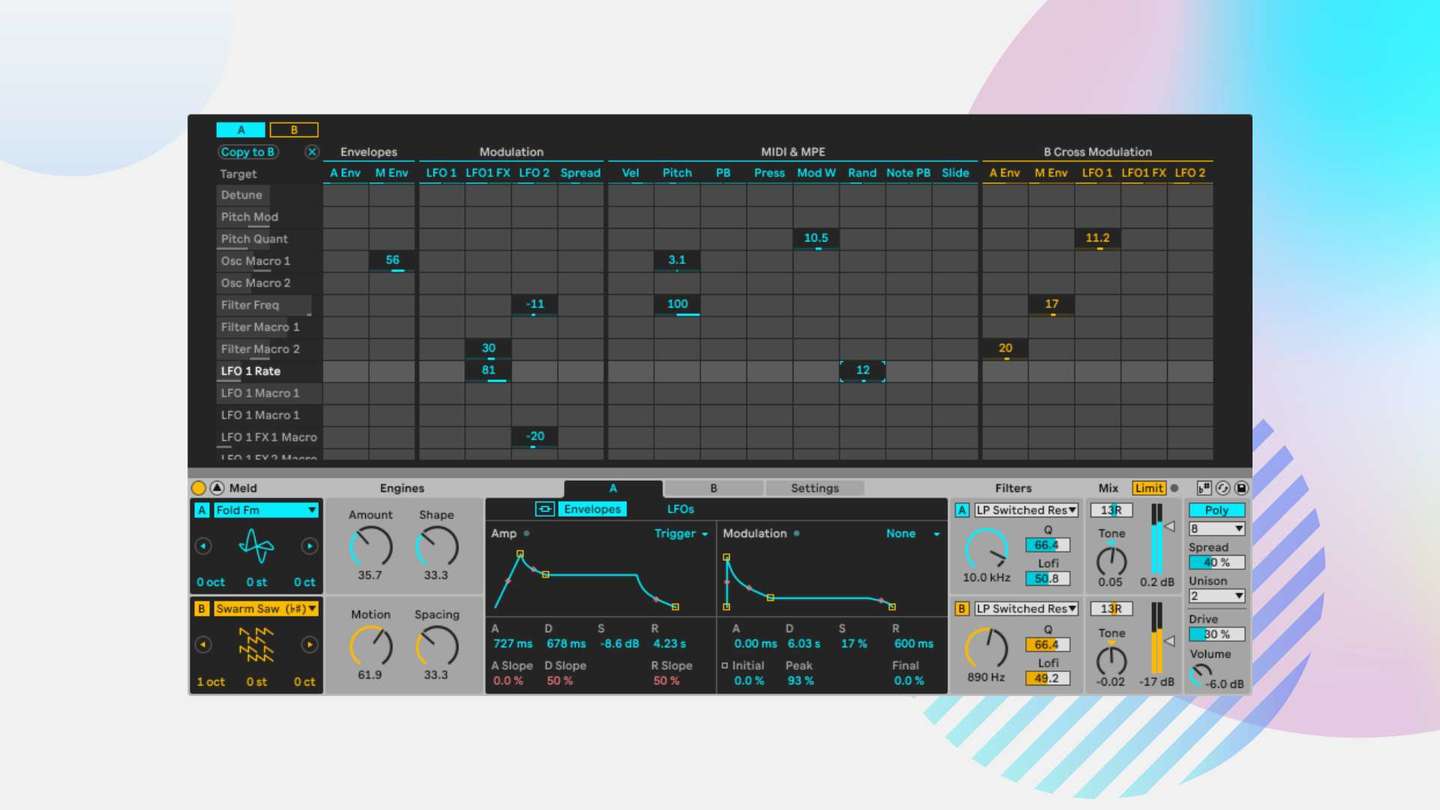This screenshot has height=810, width=1440.
Task: Select next oscillator for engine A
Action: [309, 546]
